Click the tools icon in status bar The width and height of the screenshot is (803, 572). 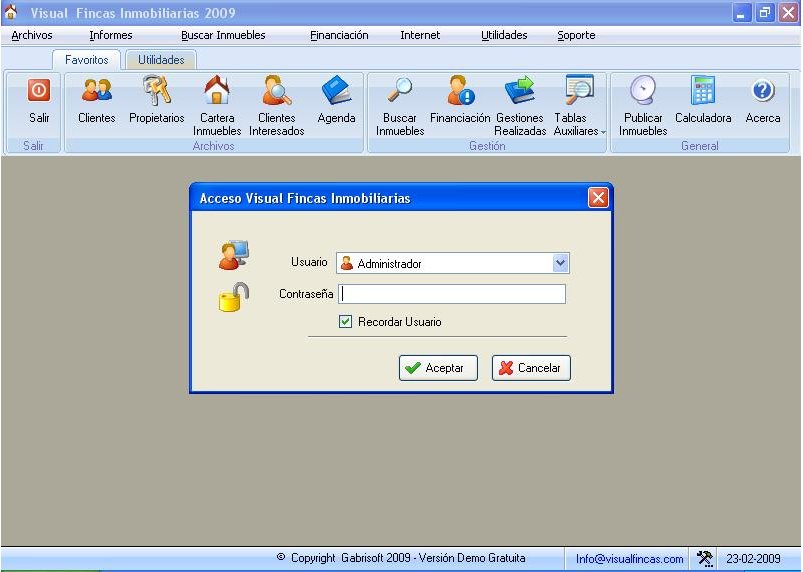pyautogui.click(x=705, y=558)
